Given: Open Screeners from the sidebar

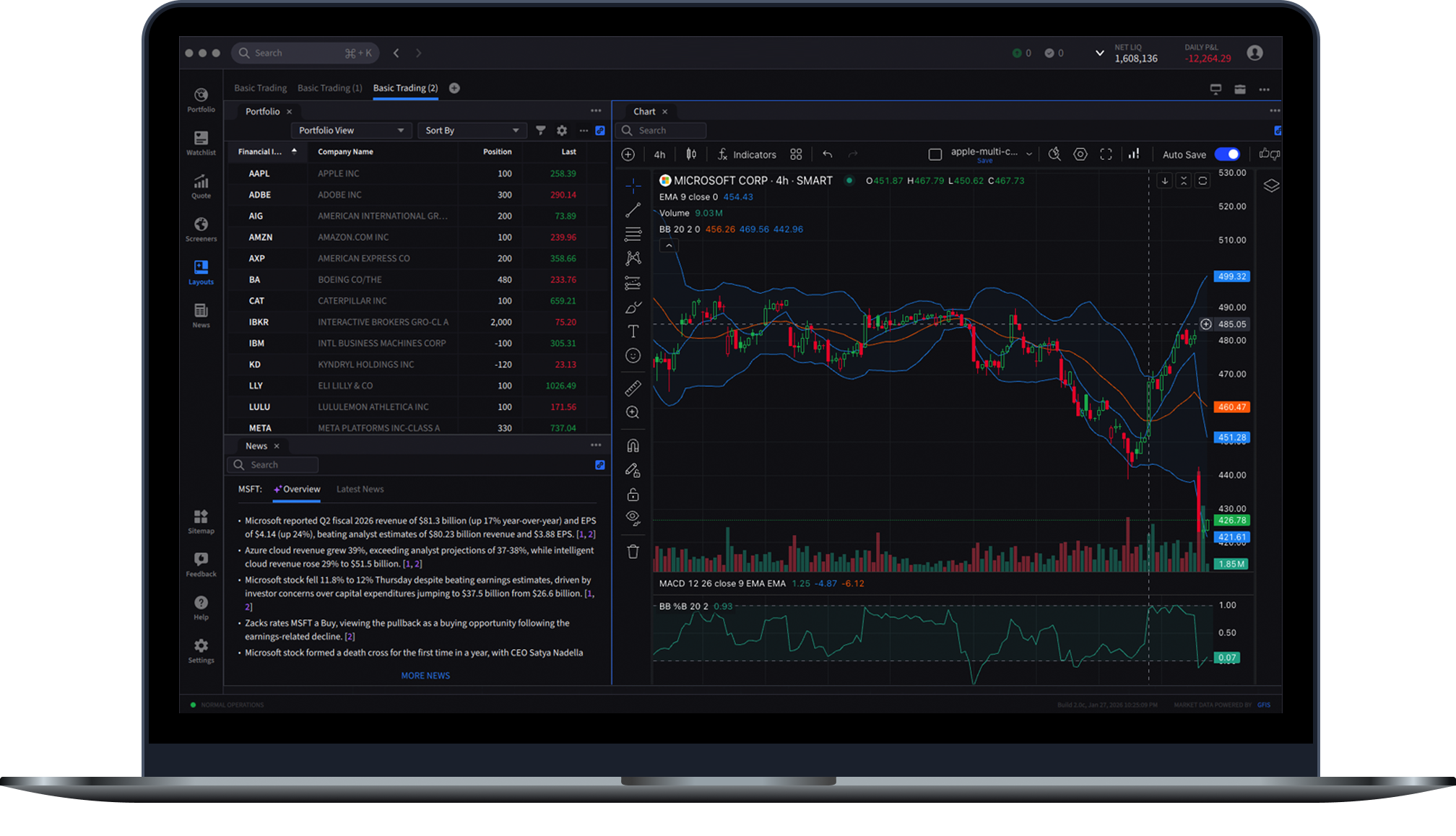Looking at the screenshot, I should pos(201,230).
